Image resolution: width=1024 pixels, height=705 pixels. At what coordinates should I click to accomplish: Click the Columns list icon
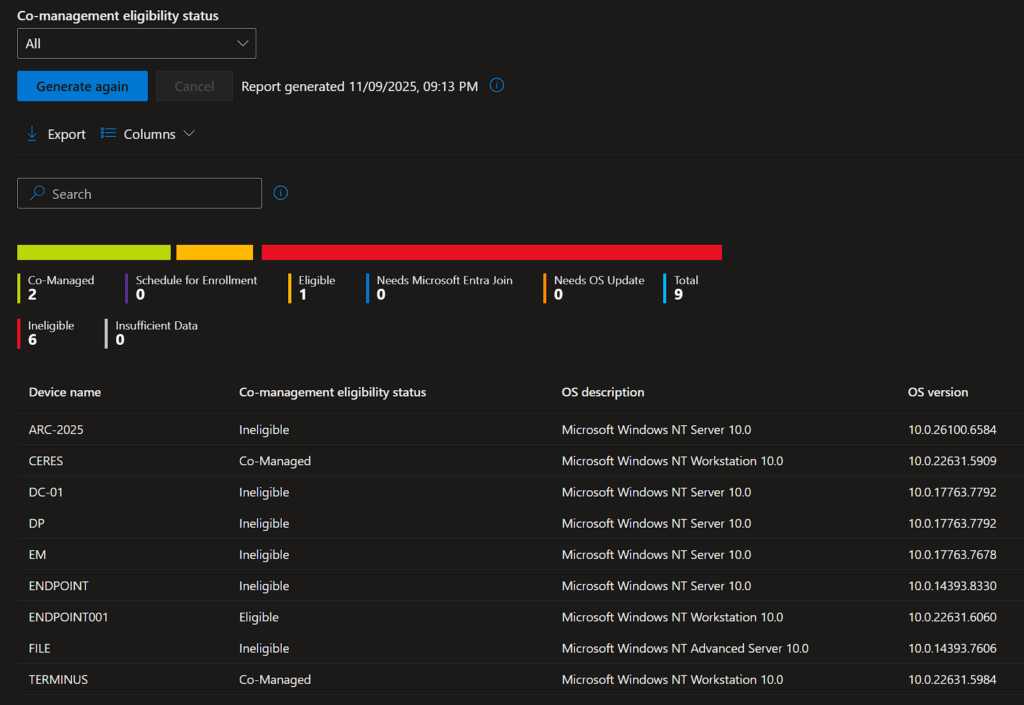pyautogui.click(x=109, y=134)
